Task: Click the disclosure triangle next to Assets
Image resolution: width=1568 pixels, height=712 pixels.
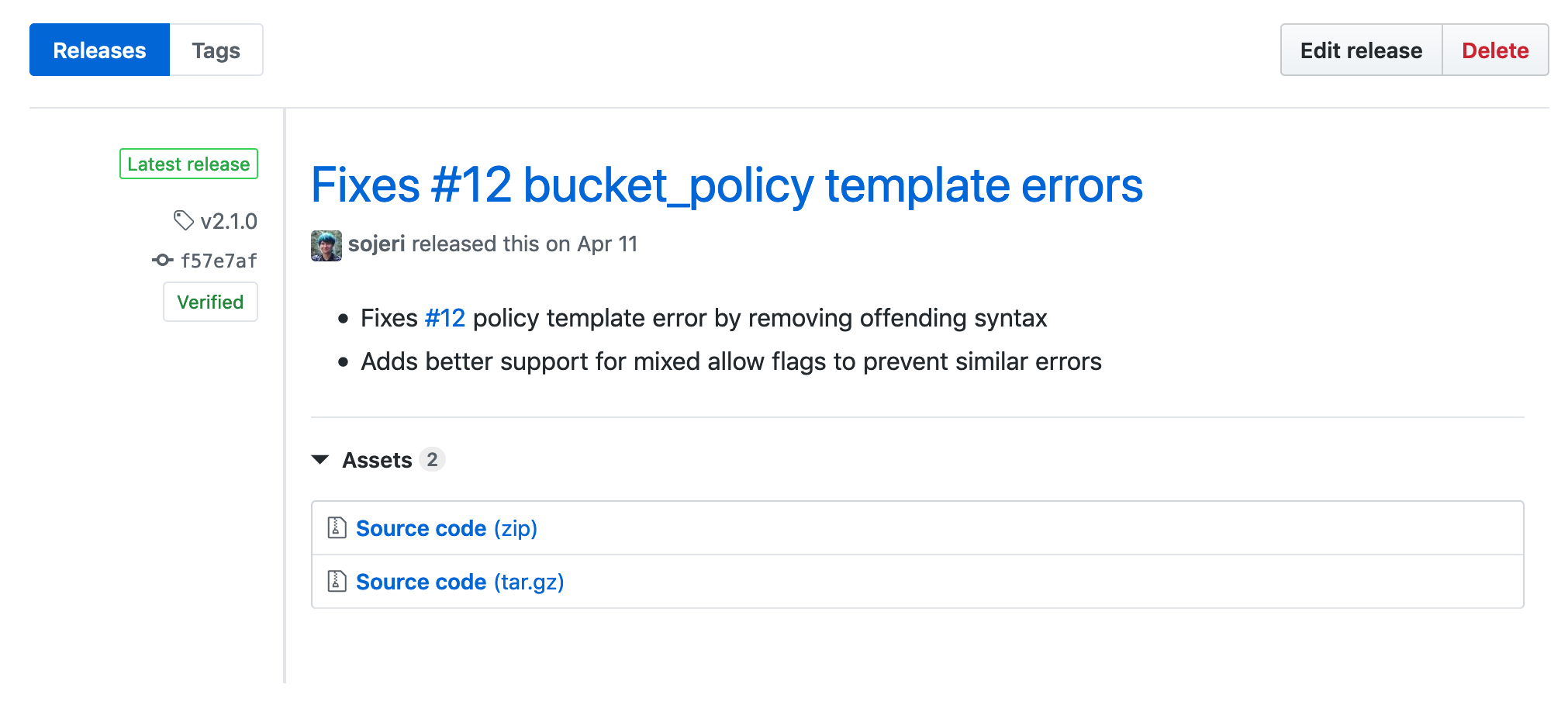Action: [319, 459]
